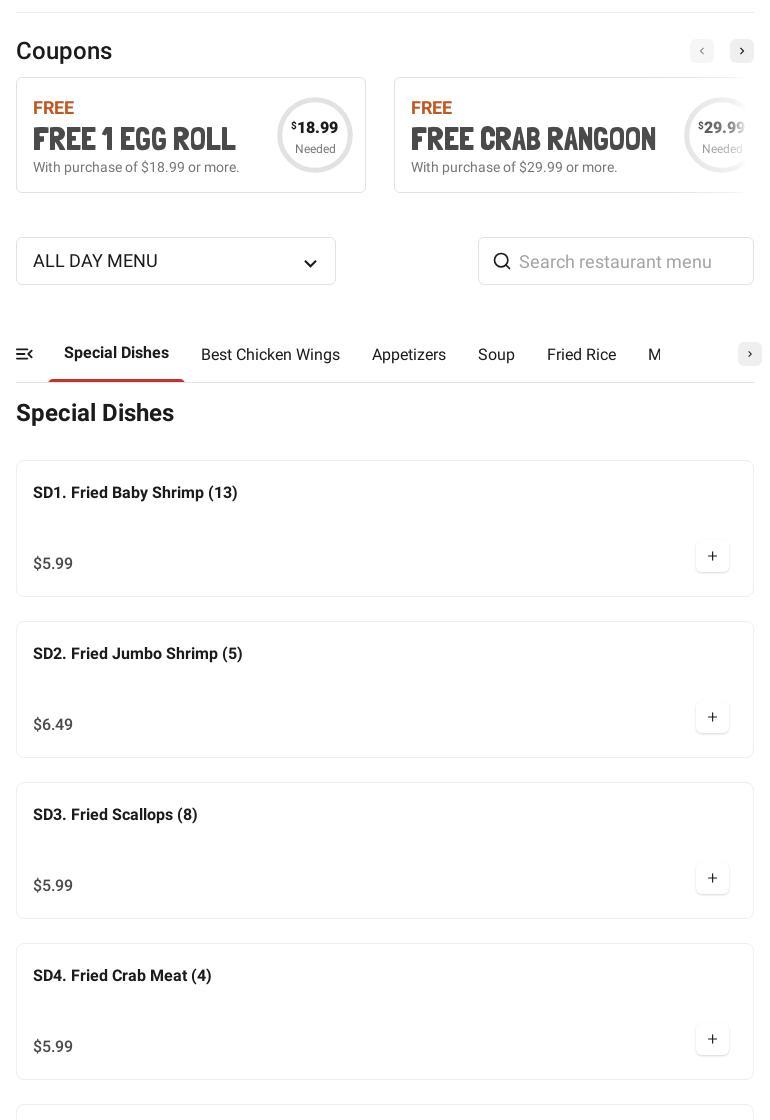The image size is (770, 1120).
Task: Show next coupons with right arrow
Action: pyautogui.click(x=742, y=51)
